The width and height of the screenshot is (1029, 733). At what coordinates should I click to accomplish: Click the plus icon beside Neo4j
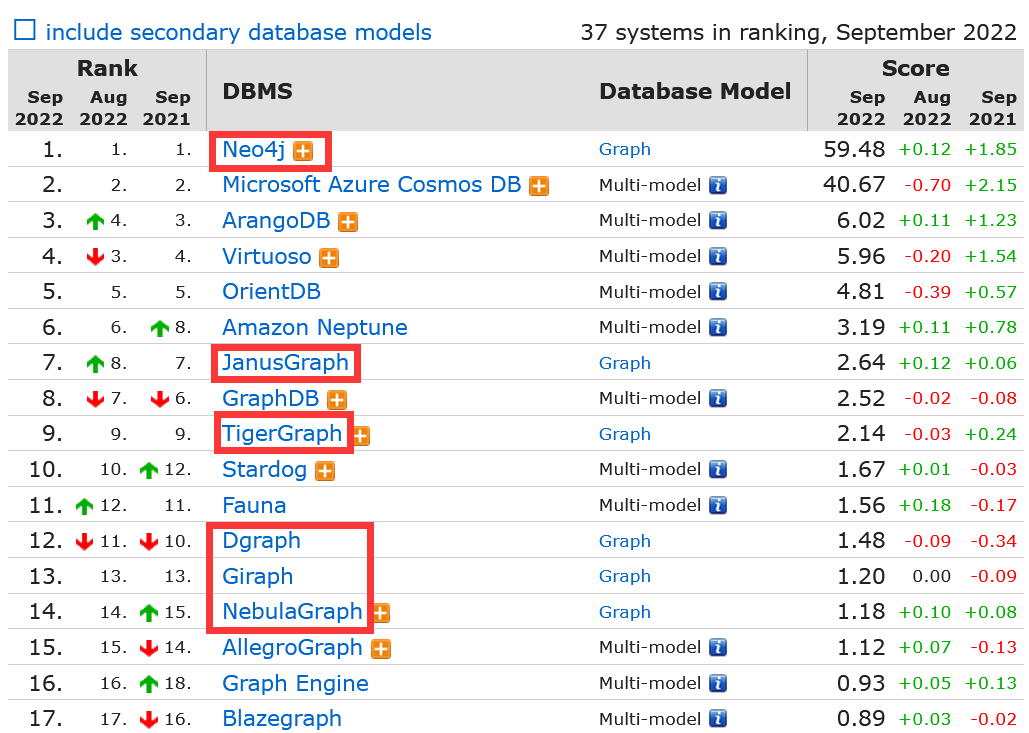click(303, 151)
